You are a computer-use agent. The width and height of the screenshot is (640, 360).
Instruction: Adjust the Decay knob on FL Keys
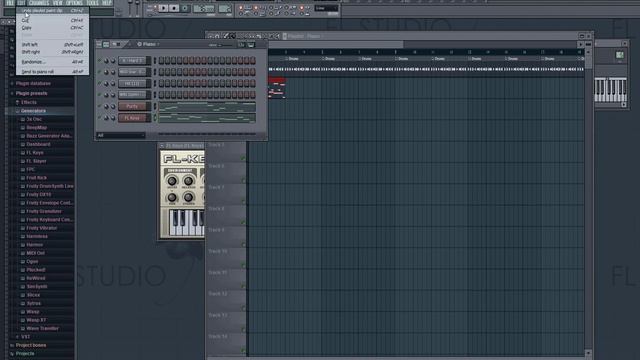coord(172,181)
